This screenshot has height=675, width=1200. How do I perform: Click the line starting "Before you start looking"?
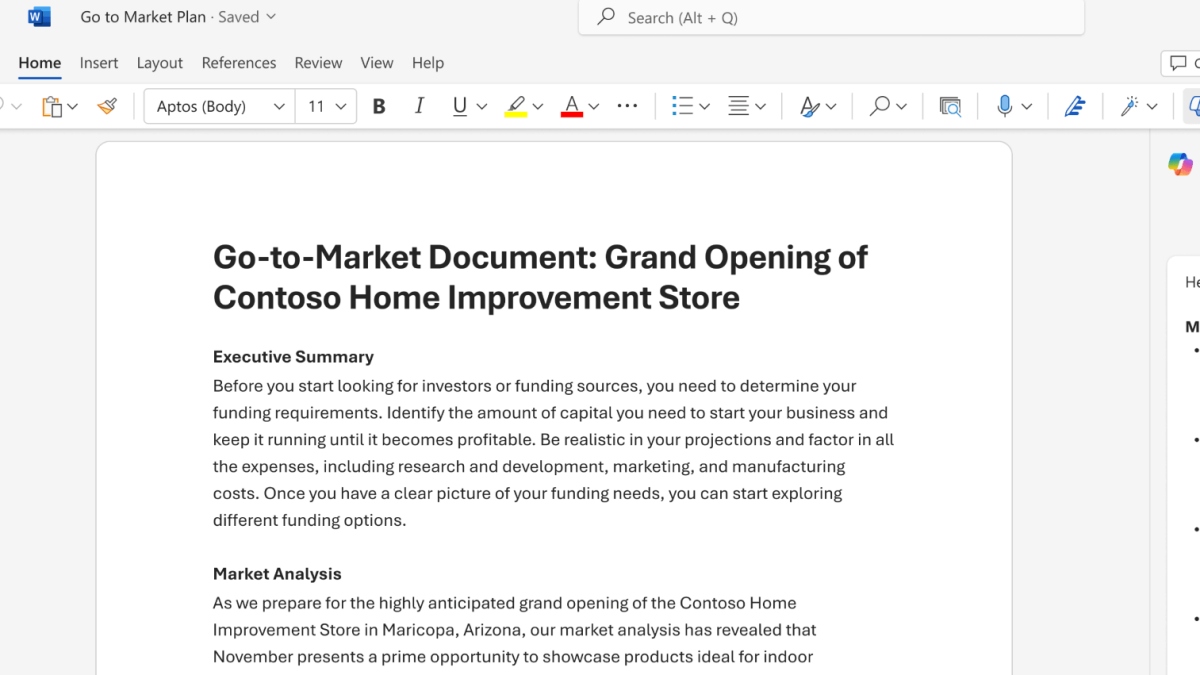click(x=535, y=386)
